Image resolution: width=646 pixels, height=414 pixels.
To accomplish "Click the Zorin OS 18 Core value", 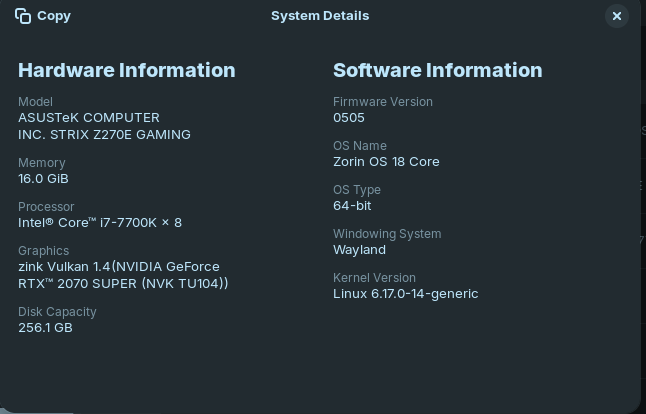I will pos(386,162).
